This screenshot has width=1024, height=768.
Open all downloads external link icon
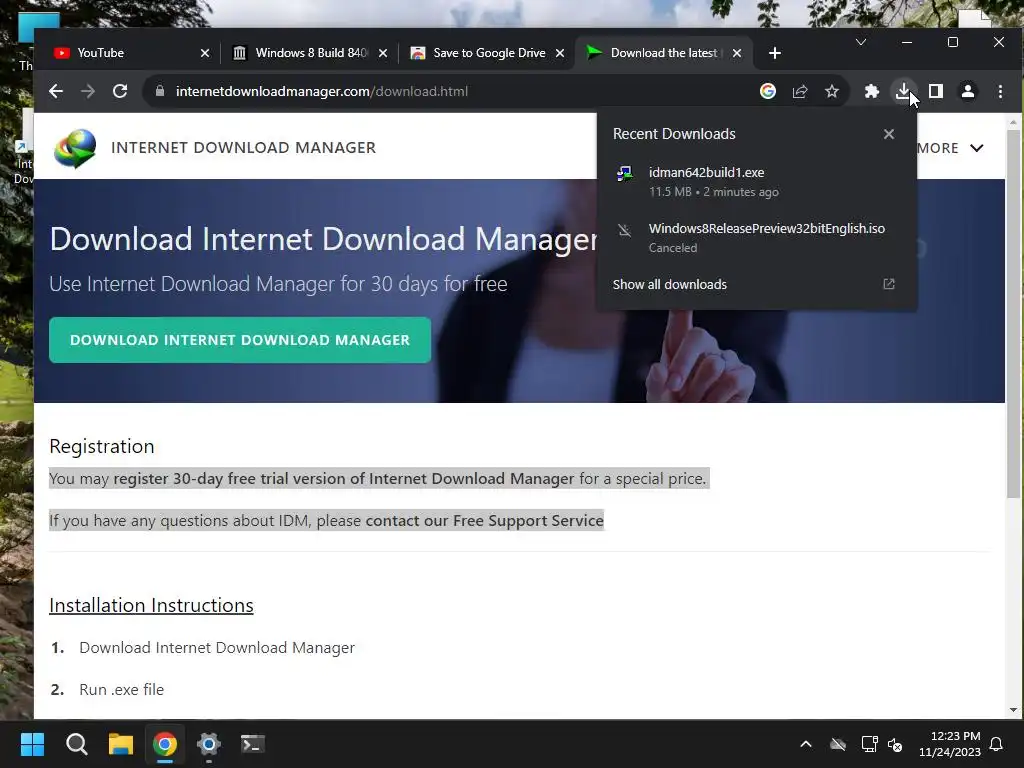(x=889, y=284)
